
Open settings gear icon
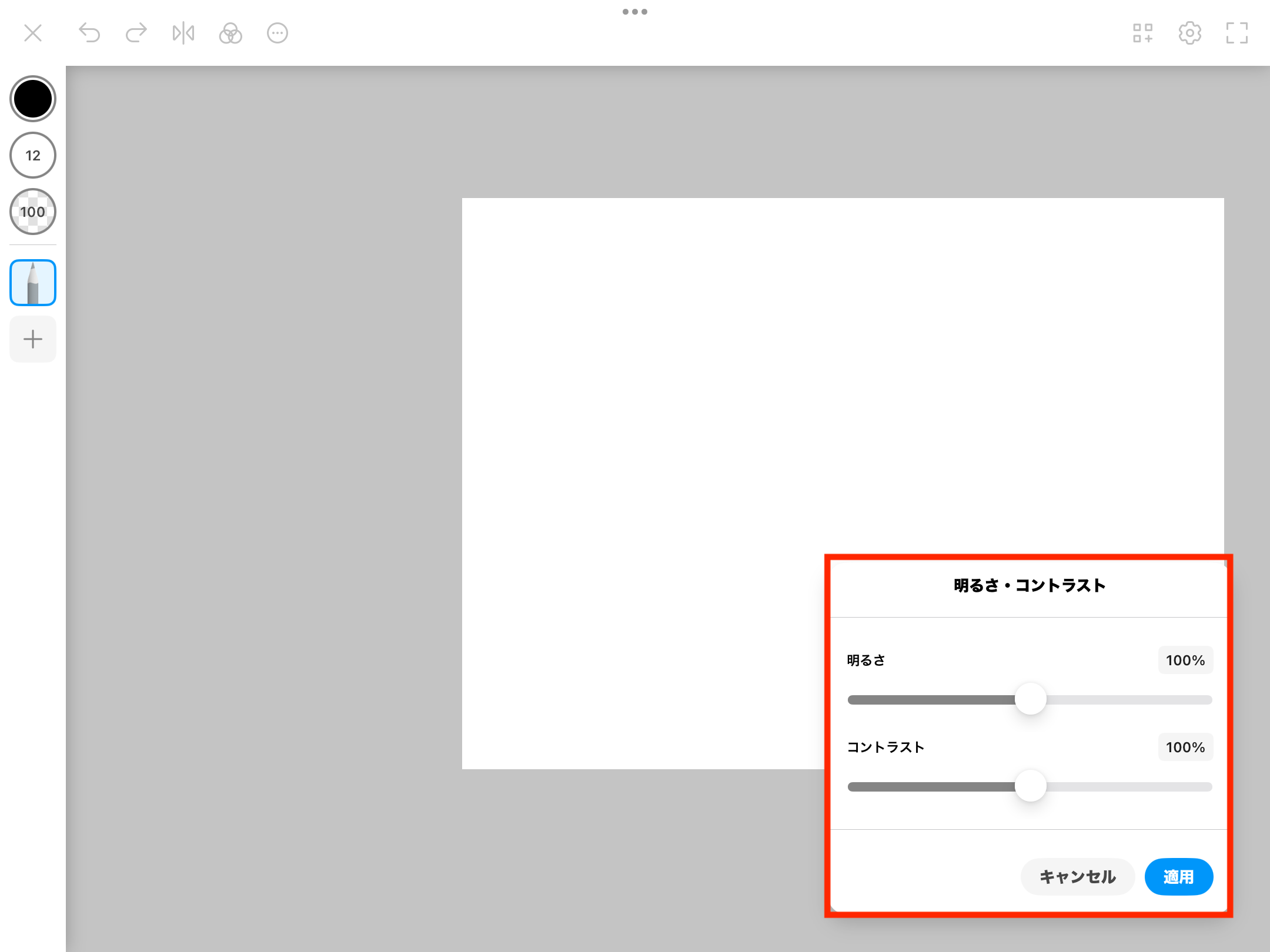tap(1190, 33)
